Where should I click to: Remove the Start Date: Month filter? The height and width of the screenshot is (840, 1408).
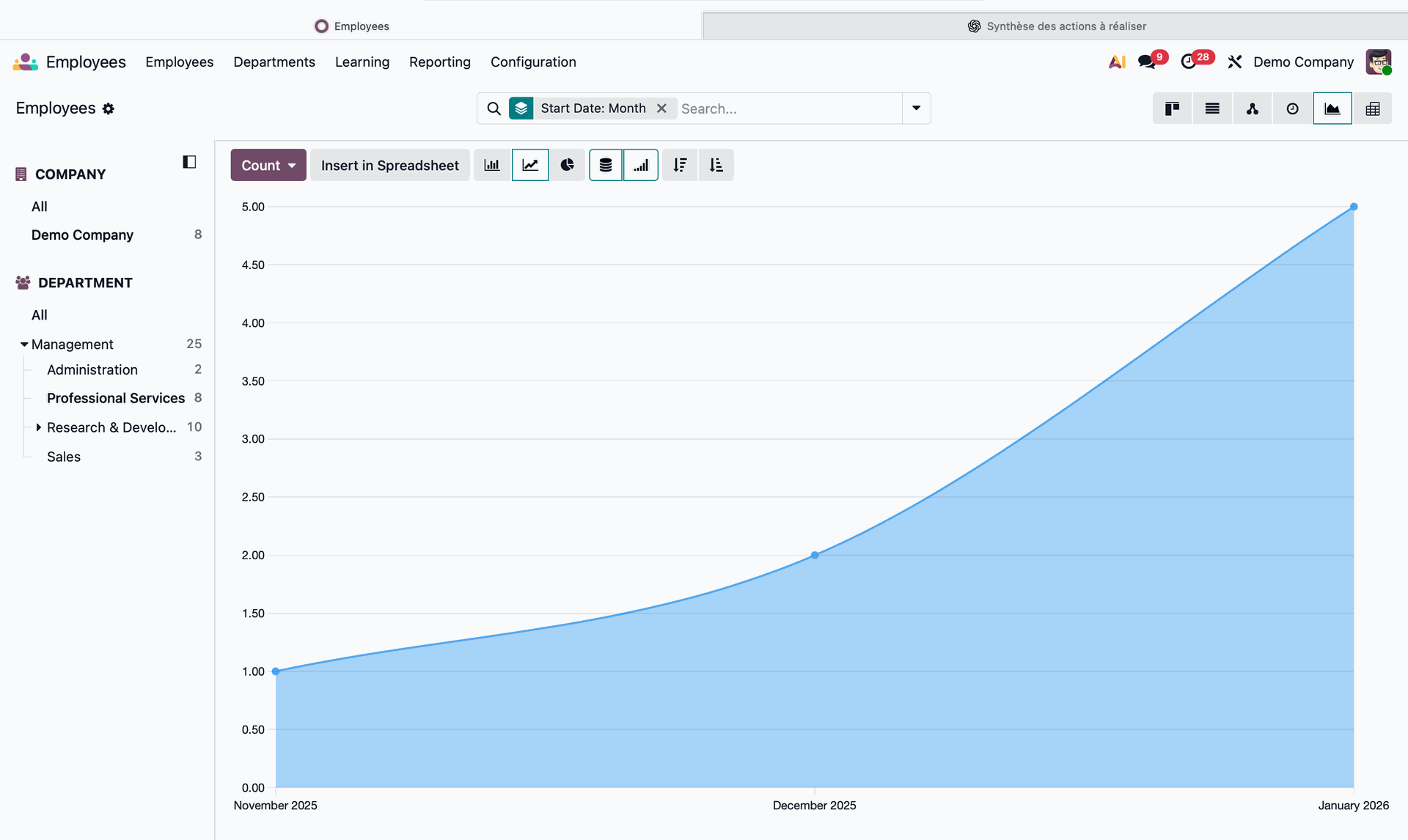[661, 108]
